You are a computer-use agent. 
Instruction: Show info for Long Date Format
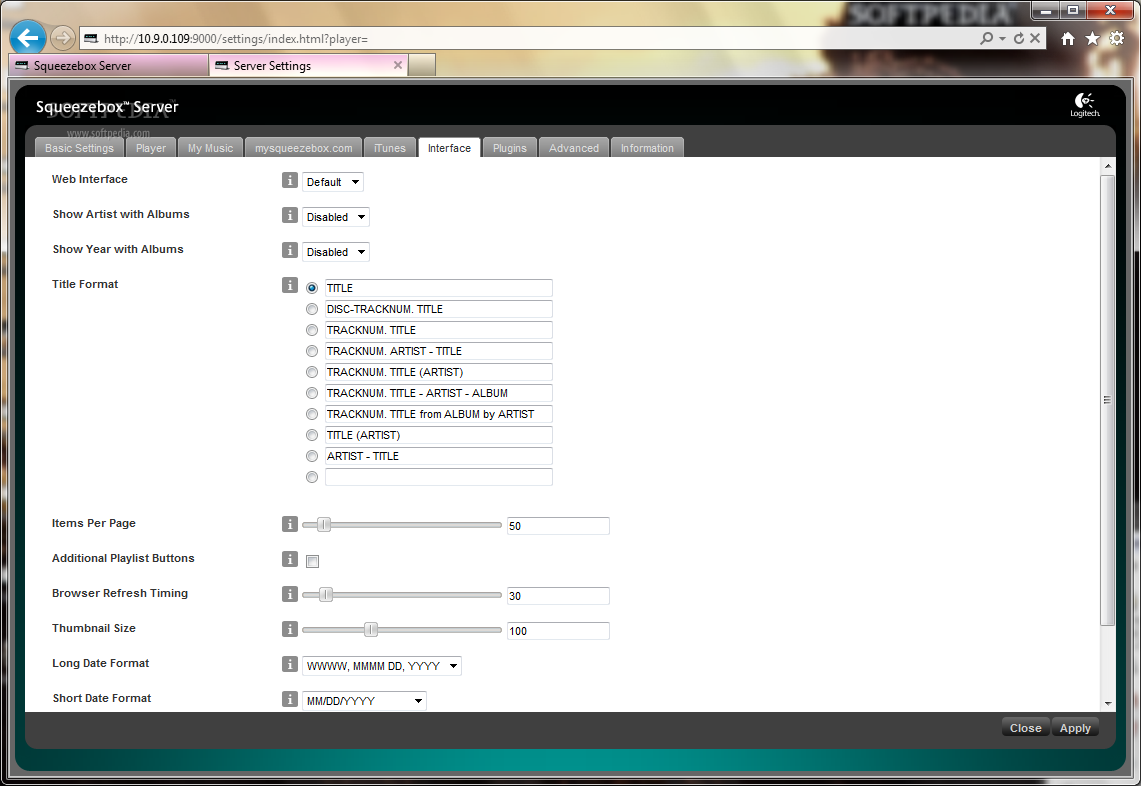[290, 663]
